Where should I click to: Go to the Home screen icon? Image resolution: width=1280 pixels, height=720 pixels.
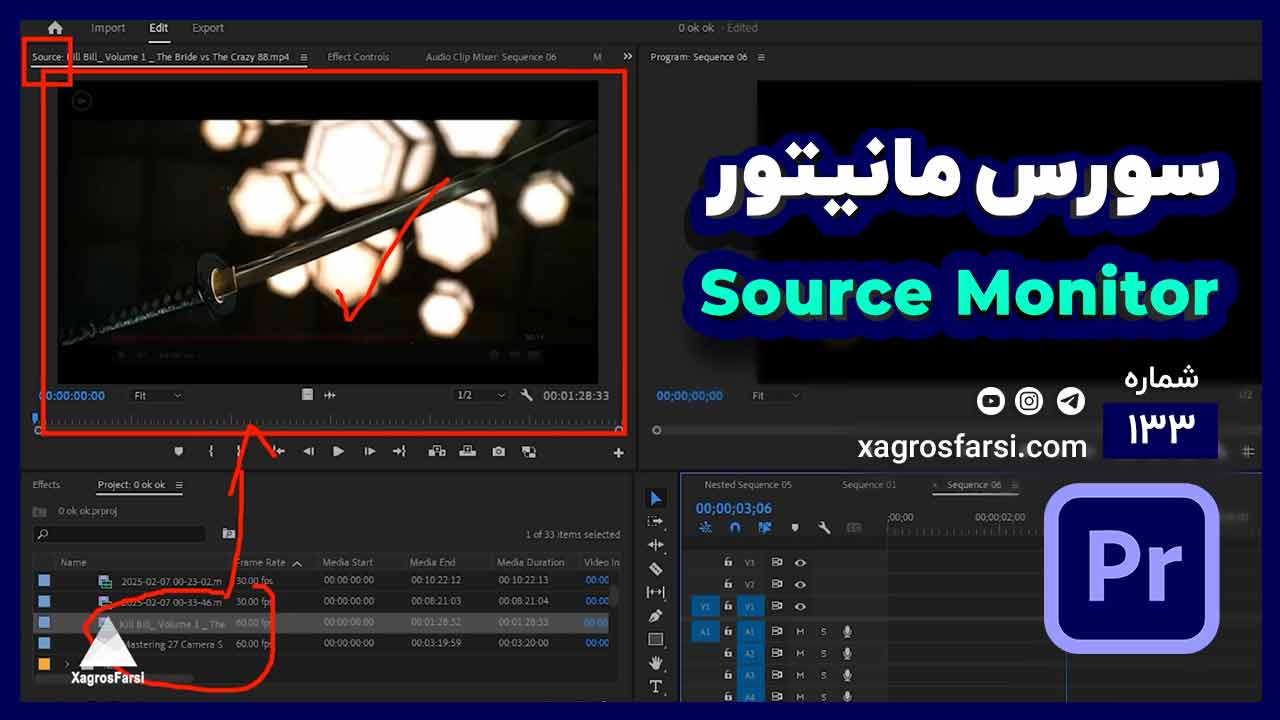(55, 28)
